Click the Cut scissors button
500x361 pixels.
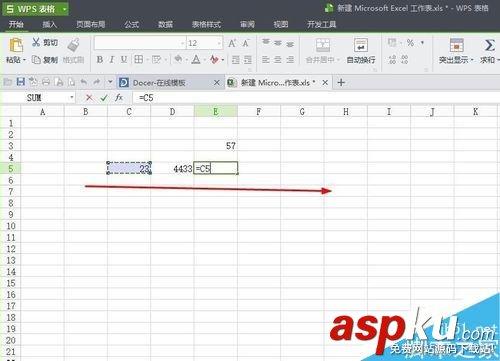45,42
